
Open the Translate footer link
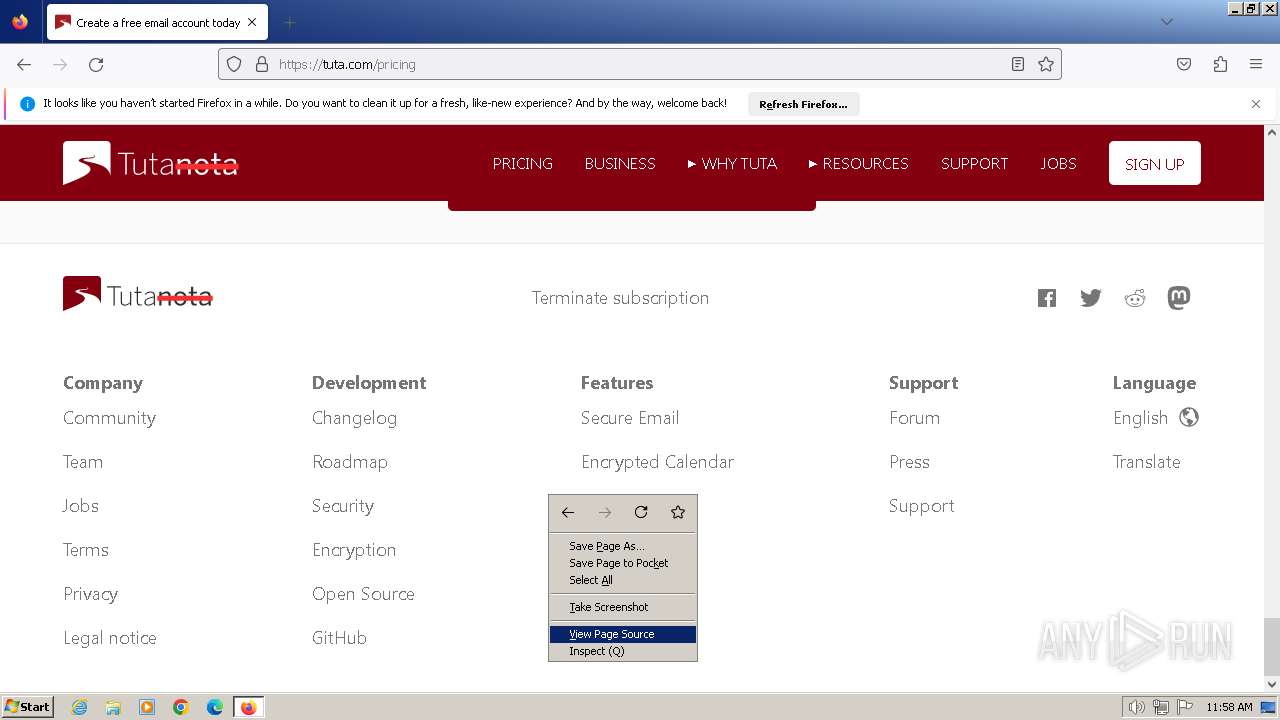point(1146,462)
